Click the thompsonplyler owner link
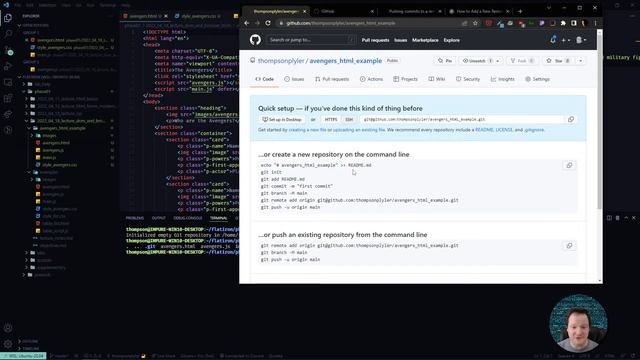This screenshot has height=360, width=640. [x=281, y=61]
